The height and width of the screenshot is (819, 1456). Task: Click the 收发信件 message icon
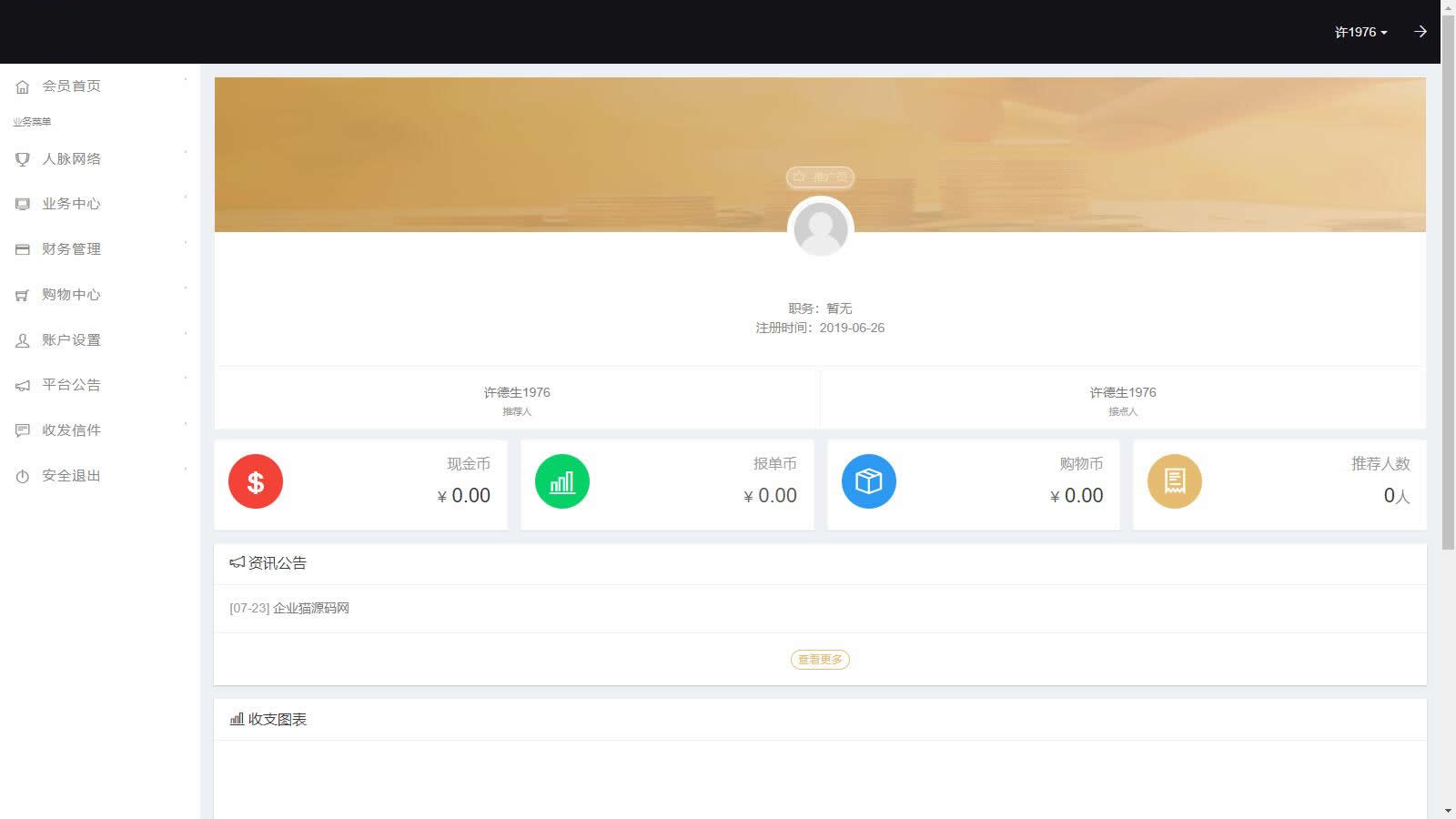click(x=22, y=430)
